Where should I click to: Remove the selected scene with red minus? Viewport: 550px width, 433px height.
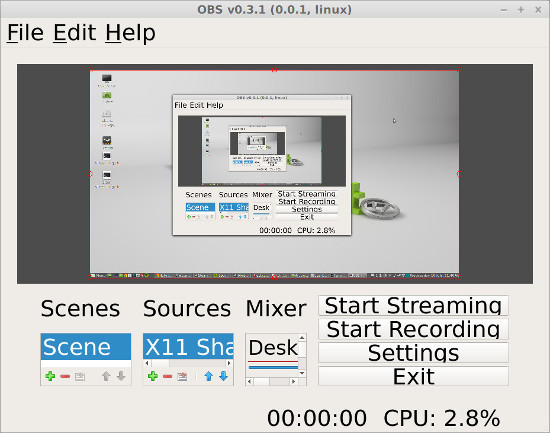[x=65, y=377]
